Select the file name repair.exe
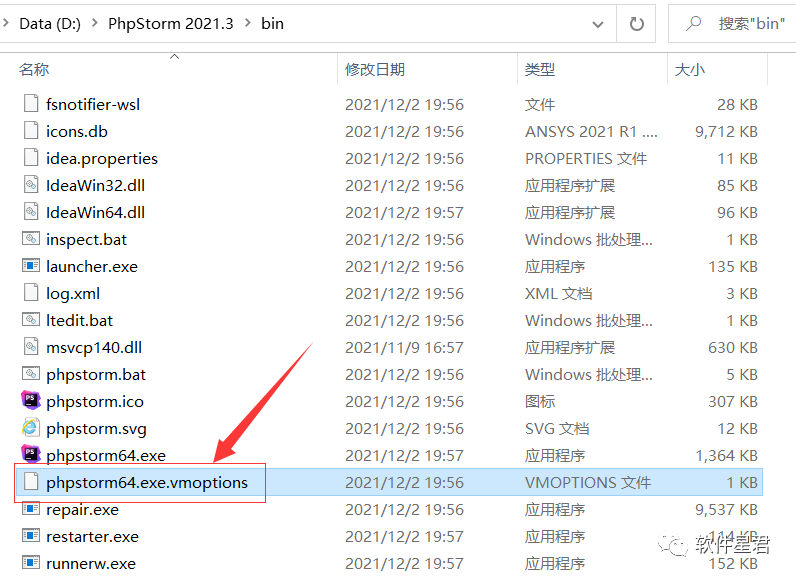Viewport: 796px width, 579px height. coord(82,509)
